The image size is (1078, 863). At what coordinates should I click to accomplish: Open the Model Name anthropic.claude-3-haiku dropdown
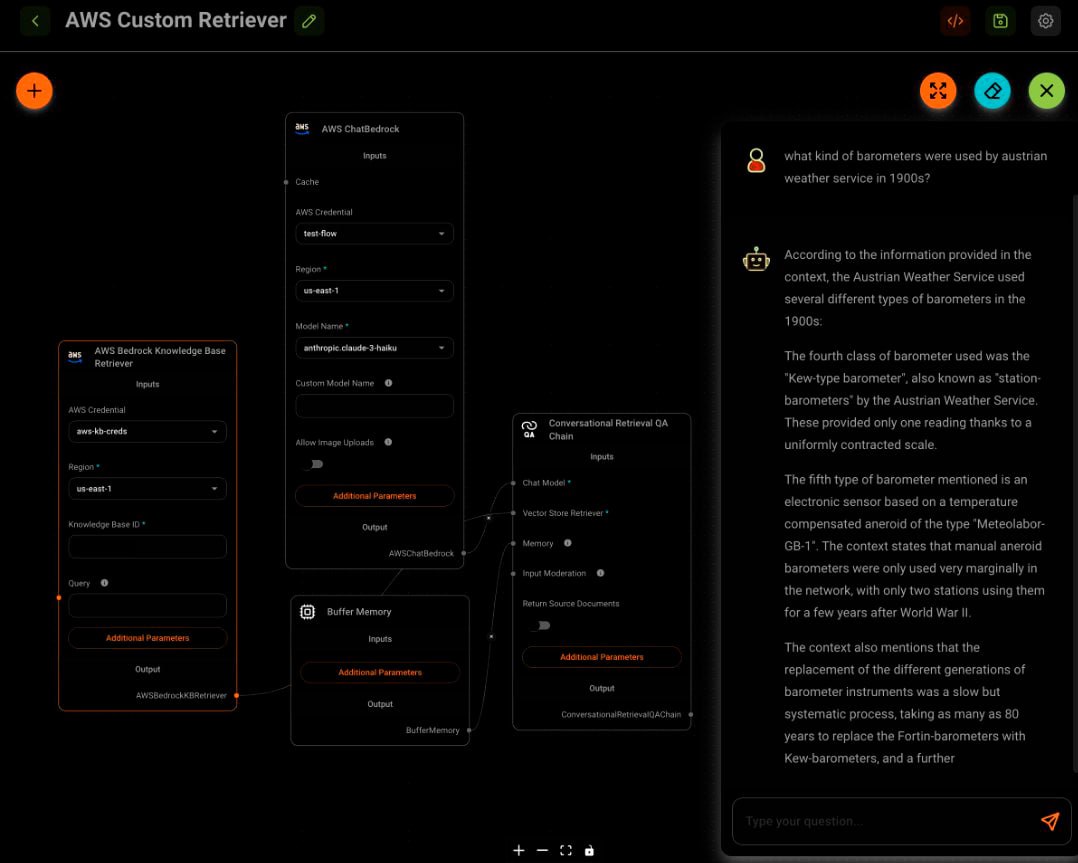pos(374,348)
